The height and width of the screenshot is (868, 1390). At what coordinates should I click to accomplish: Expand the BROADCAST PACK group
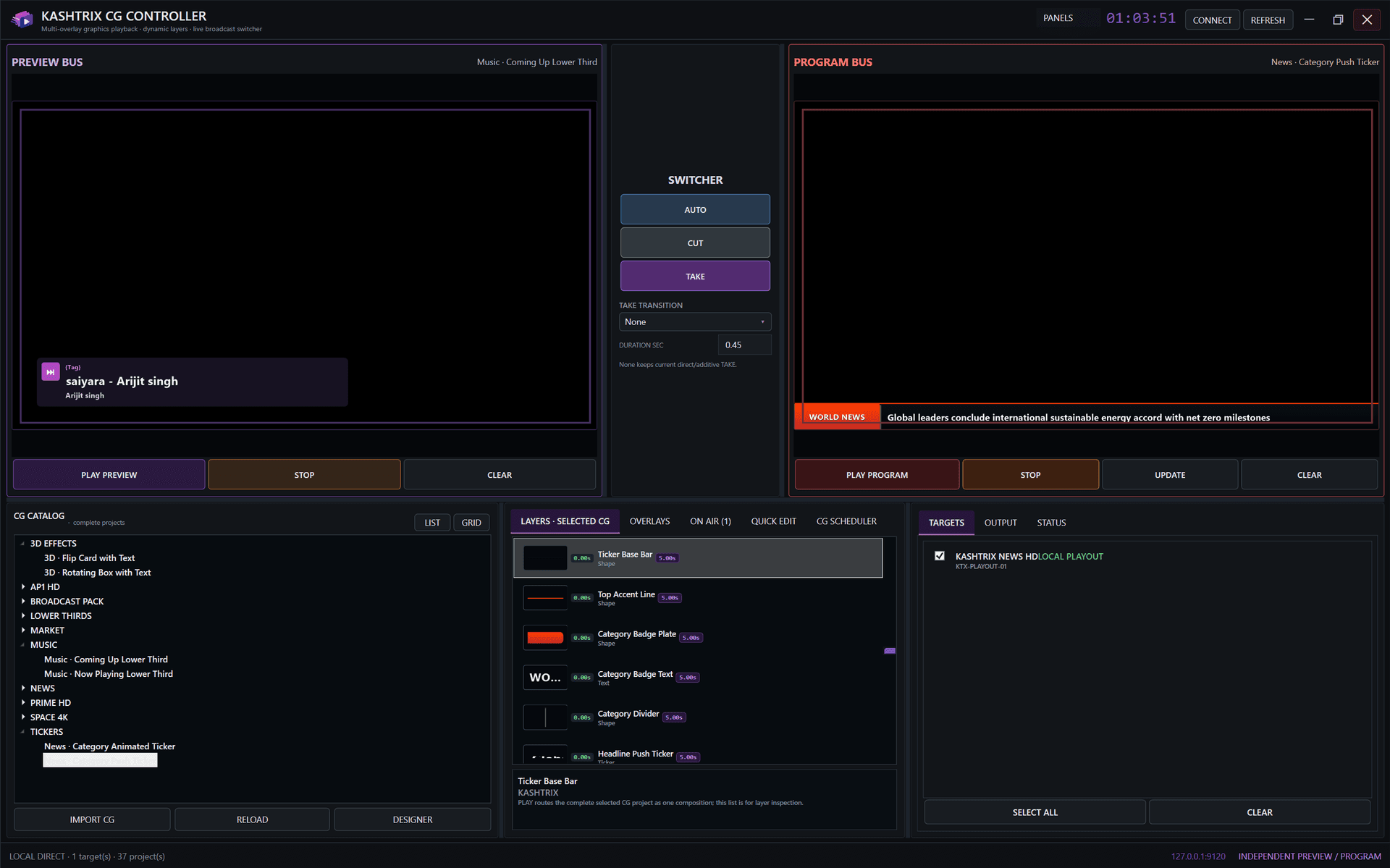point(23,602)
